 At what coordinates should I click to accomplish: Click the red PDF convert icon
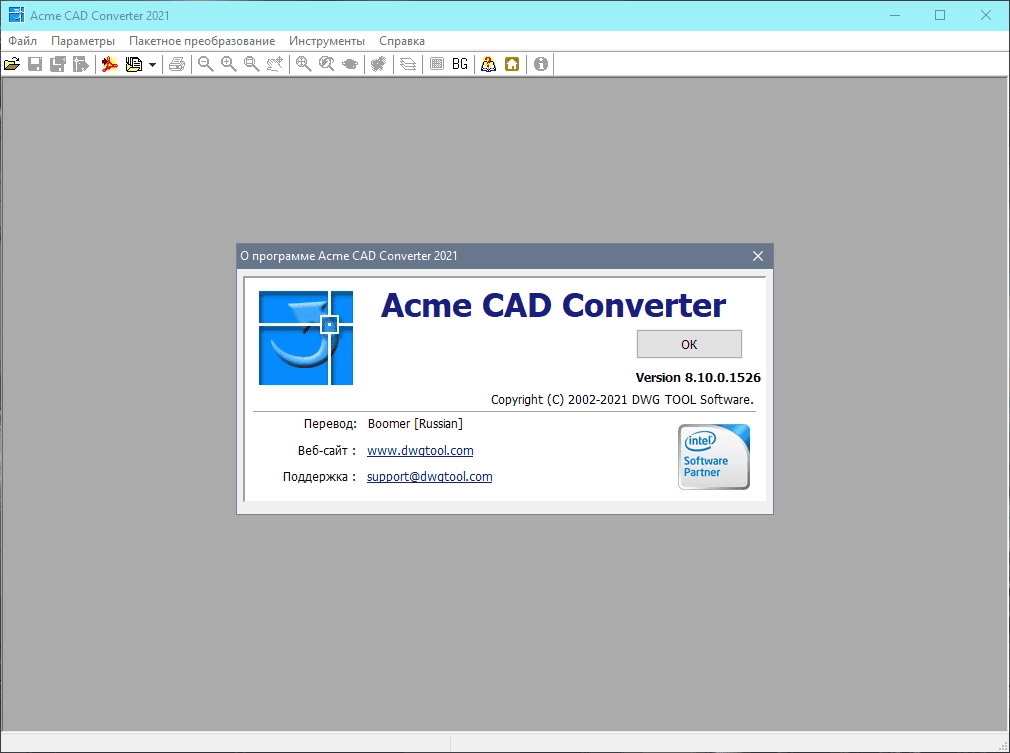tap(110, 64)
